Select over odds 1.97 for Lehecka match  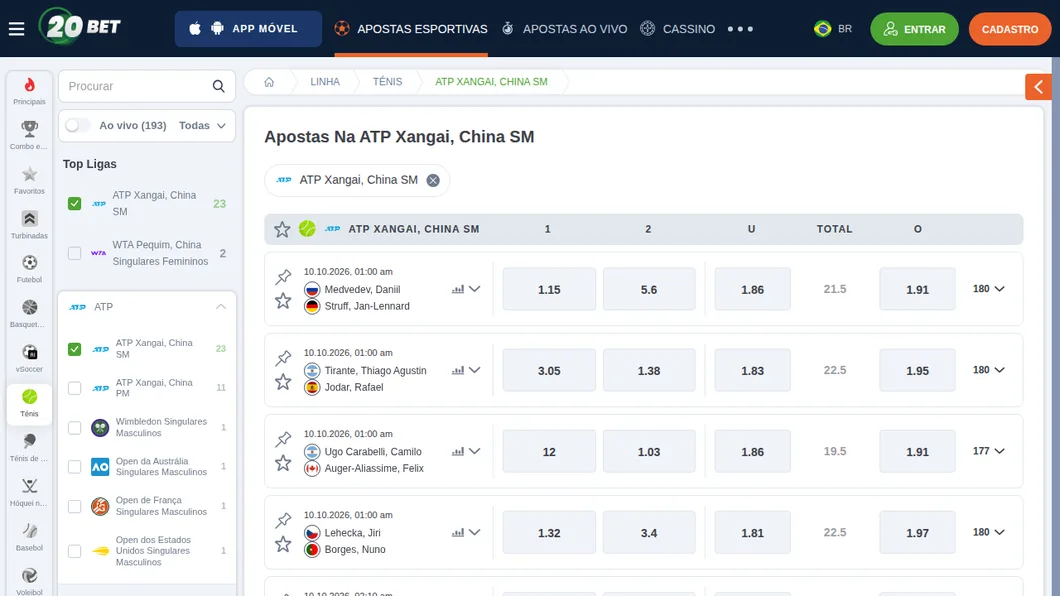(x=917, y=532)
